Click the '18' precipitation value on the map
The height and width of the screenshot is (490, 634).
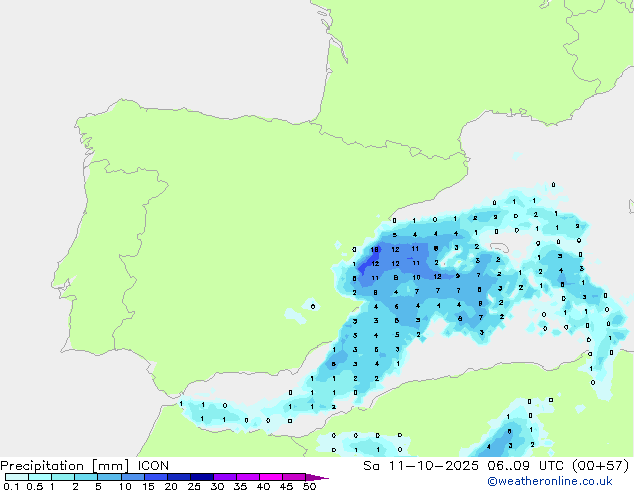click(x=374, y=249)
